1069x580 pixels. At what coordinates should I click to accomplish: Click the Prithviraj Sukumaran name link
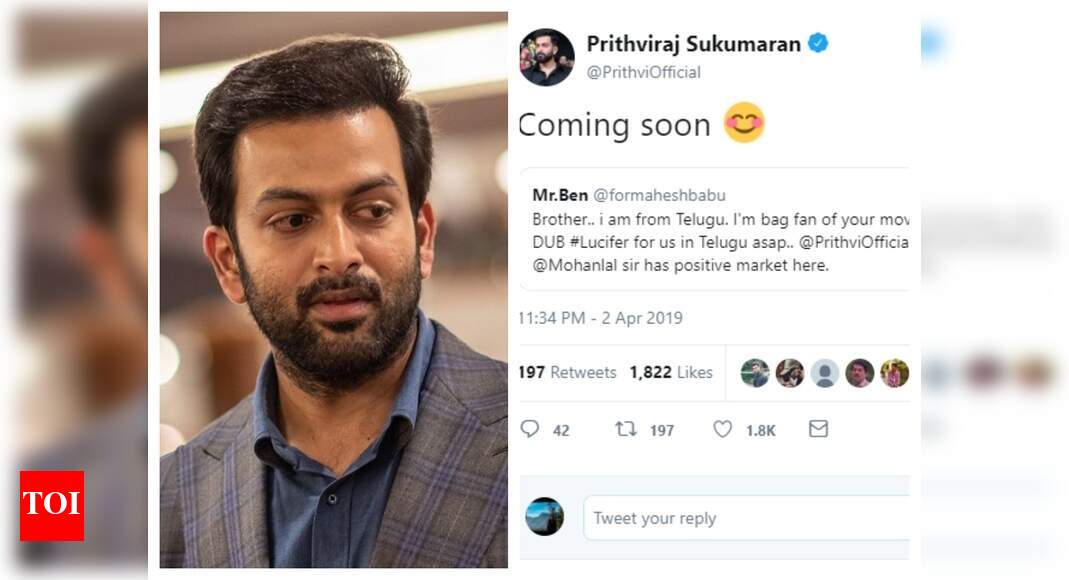(691, 44)
